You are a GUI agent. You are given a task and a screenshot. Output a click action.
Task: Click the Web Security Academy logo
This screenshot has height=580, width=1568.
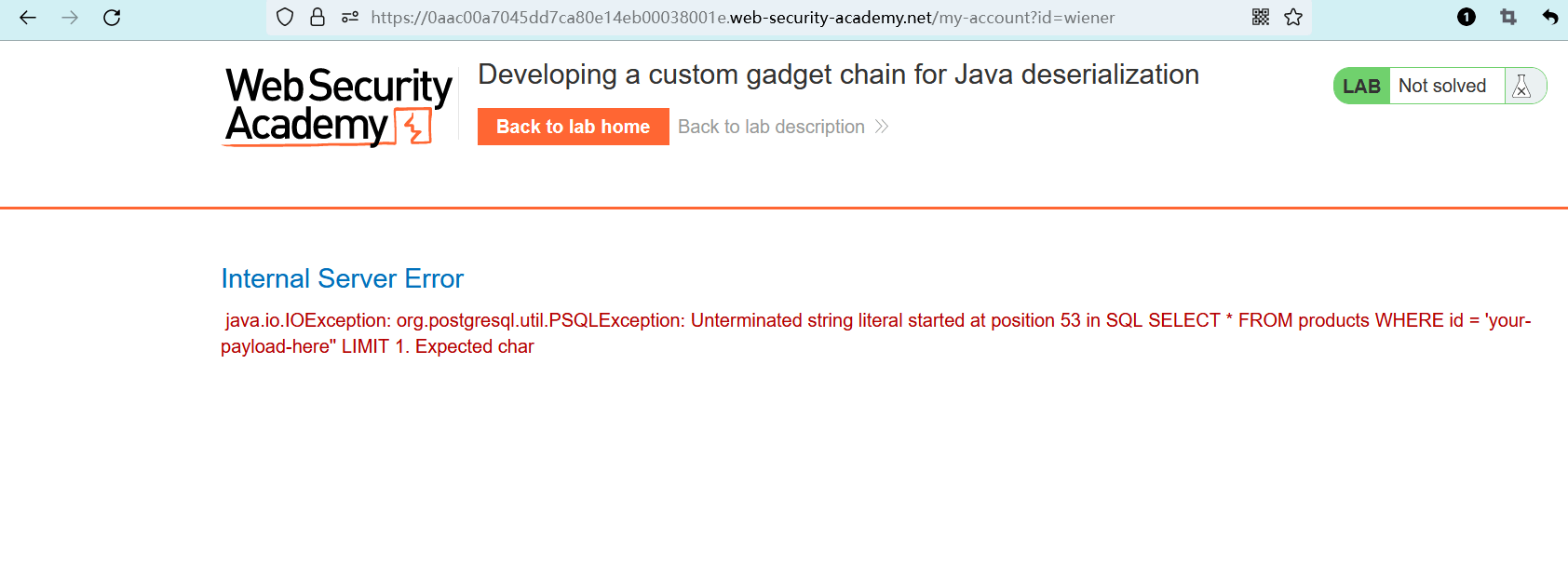(338, 106)
